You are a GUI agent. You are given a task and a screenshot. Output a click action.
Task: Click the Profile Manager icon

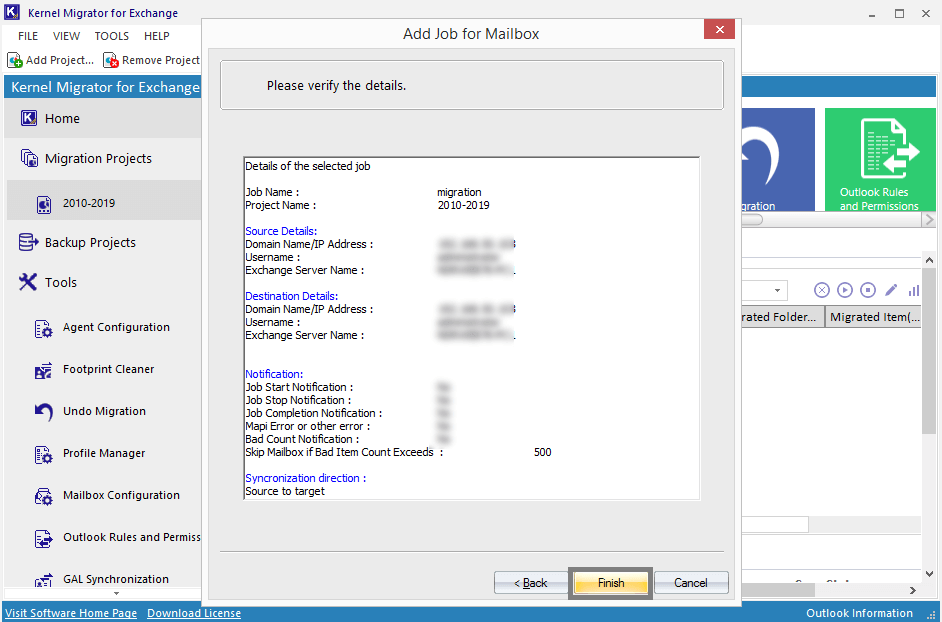coord(43,454)
